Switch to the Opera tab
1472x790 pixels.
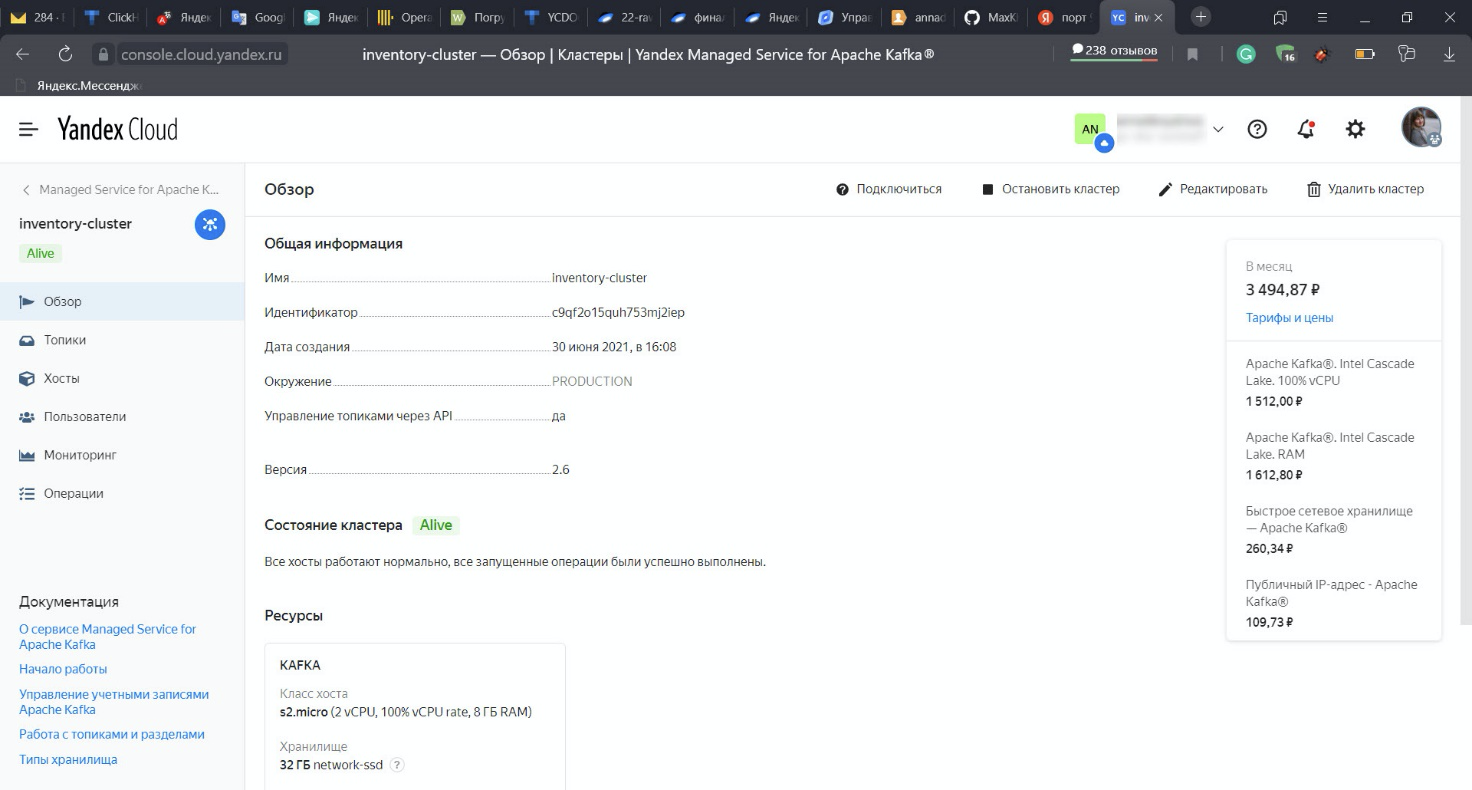(403, 17)
